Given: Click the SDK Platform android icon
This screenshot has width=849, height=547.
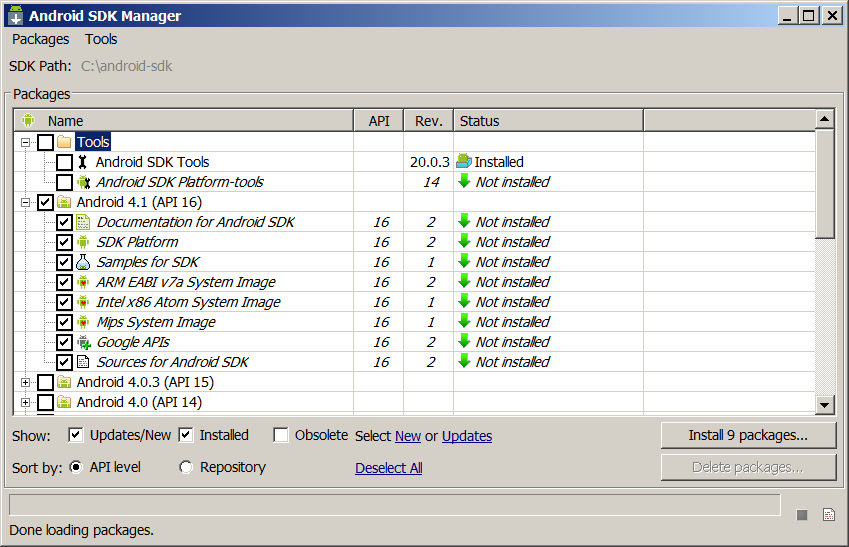Looking at the screenshot, I should 83,242.
